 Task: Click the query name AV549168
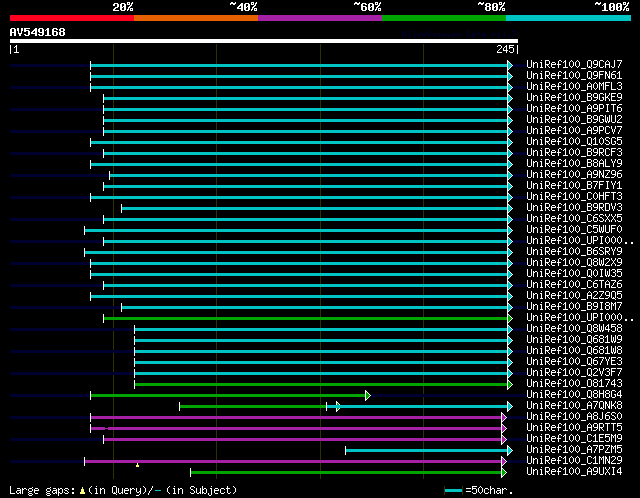coord(38,32)
